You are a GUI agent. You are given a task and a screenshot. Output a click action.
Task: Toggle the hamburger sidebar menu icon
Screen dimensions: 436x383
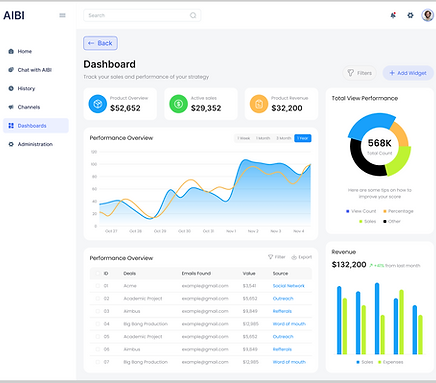(x=62, y=15)
